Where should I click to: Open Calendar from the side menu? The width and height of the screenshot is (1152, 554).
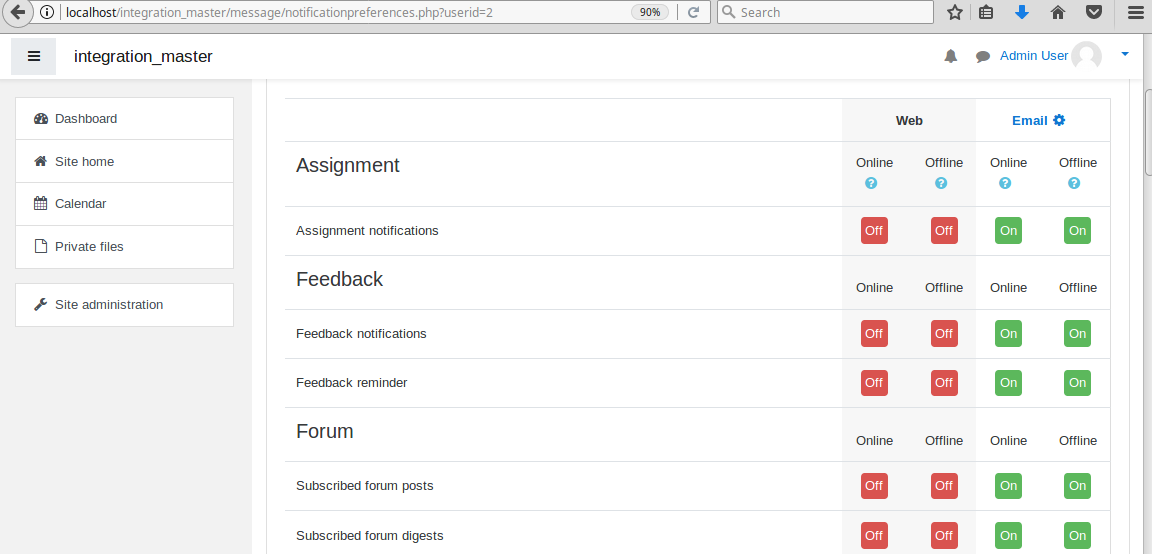(124, 204)
